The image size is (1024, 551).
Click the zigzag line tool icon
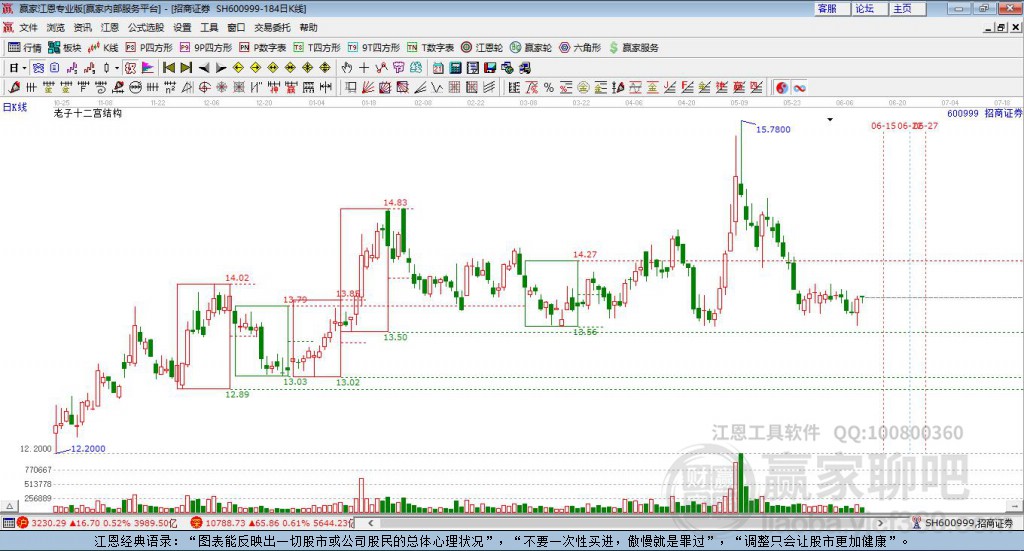click(436, 87)
